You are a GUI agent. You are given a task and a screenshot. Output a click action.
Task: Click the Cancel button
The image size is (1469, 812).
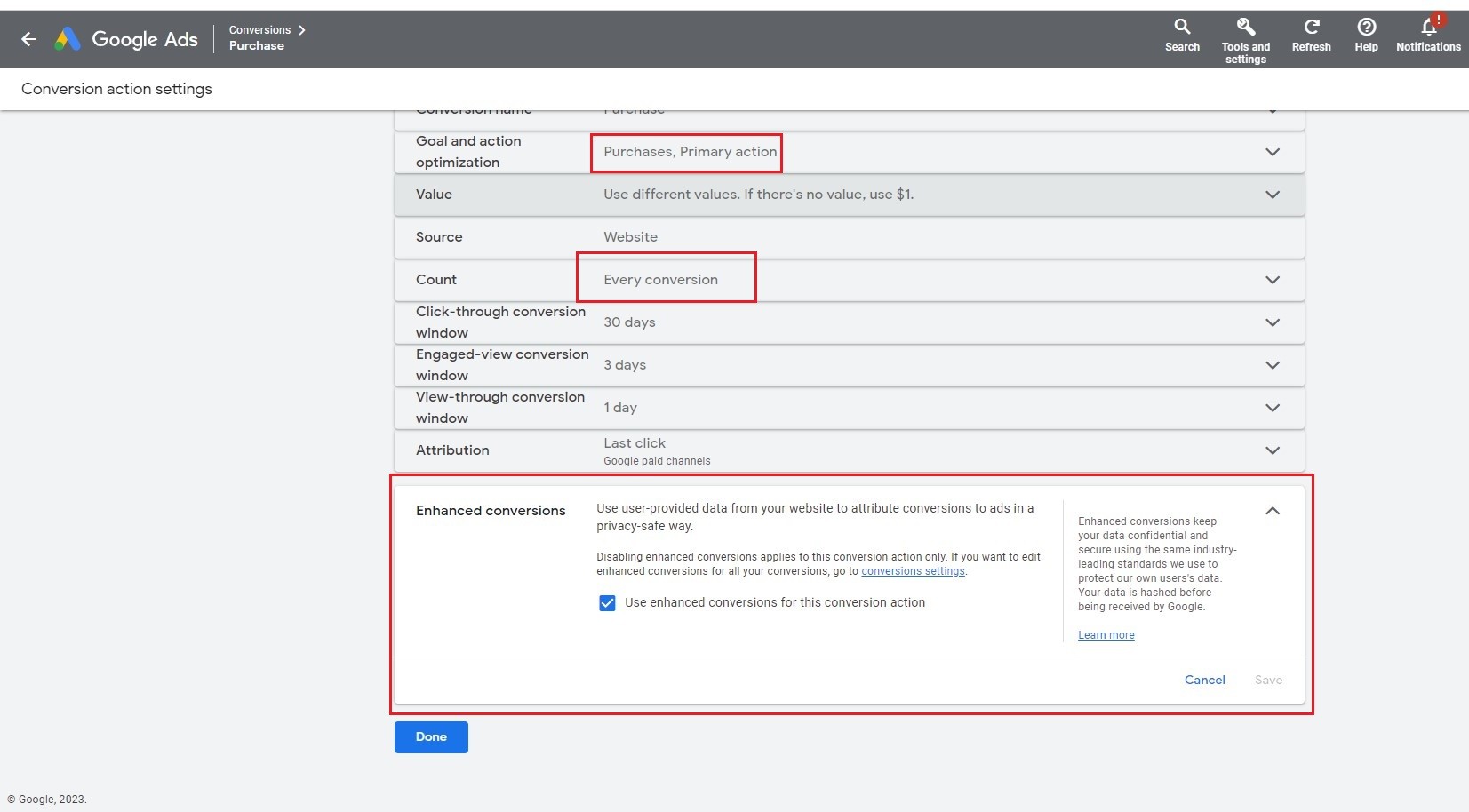tap(1204, 680)
